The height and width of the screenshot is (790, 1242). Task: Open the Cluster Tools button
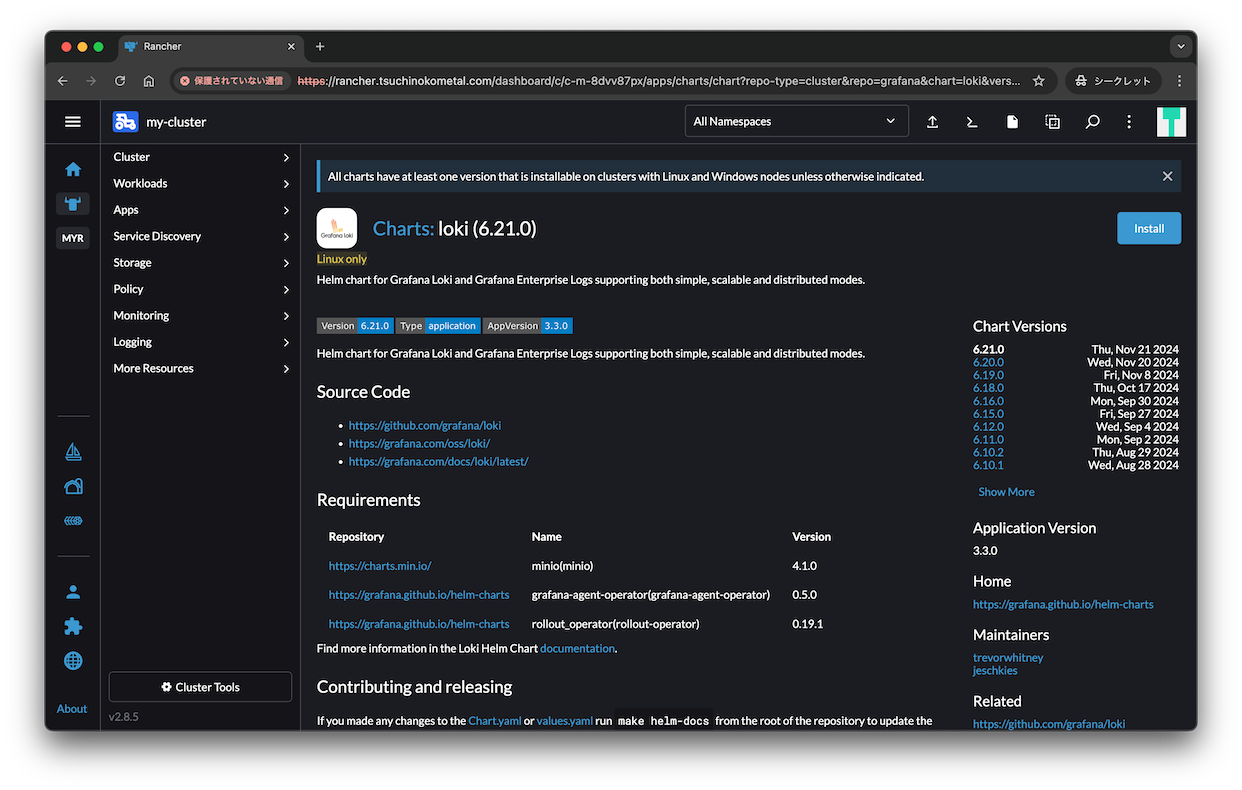[x=200, y=687]
